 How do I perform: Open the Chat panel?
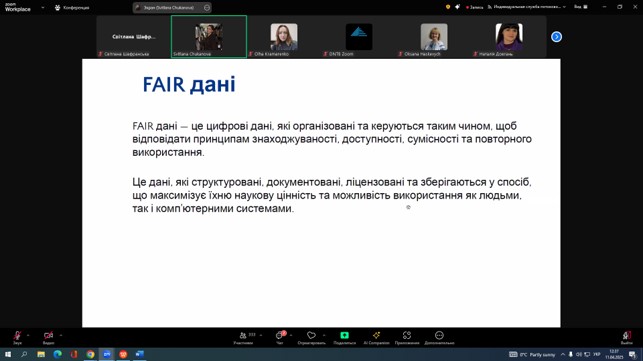[x=280, y=337]
